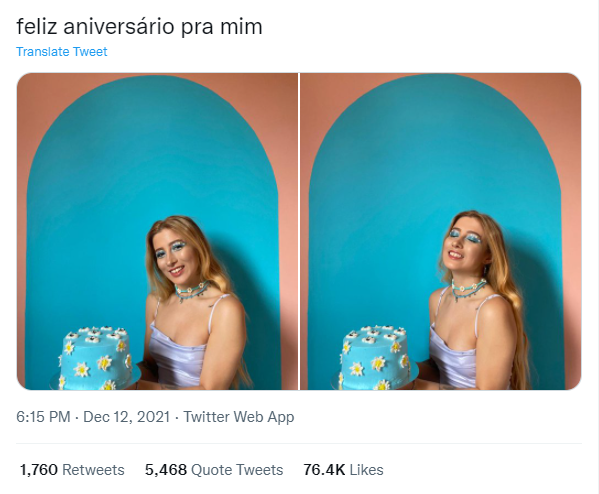Click the beaded necklace in right photo

468,288
